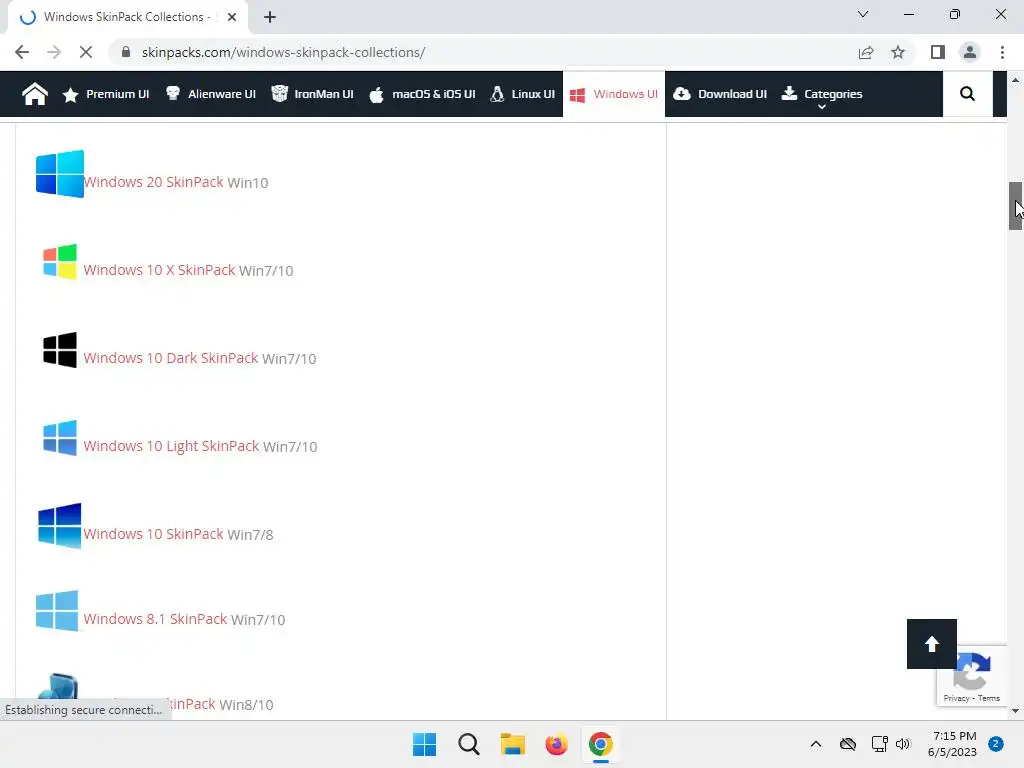Click the page vertical scrollbar thumb
Screen dimensions: 1024x768
(x=1015, y=206)
